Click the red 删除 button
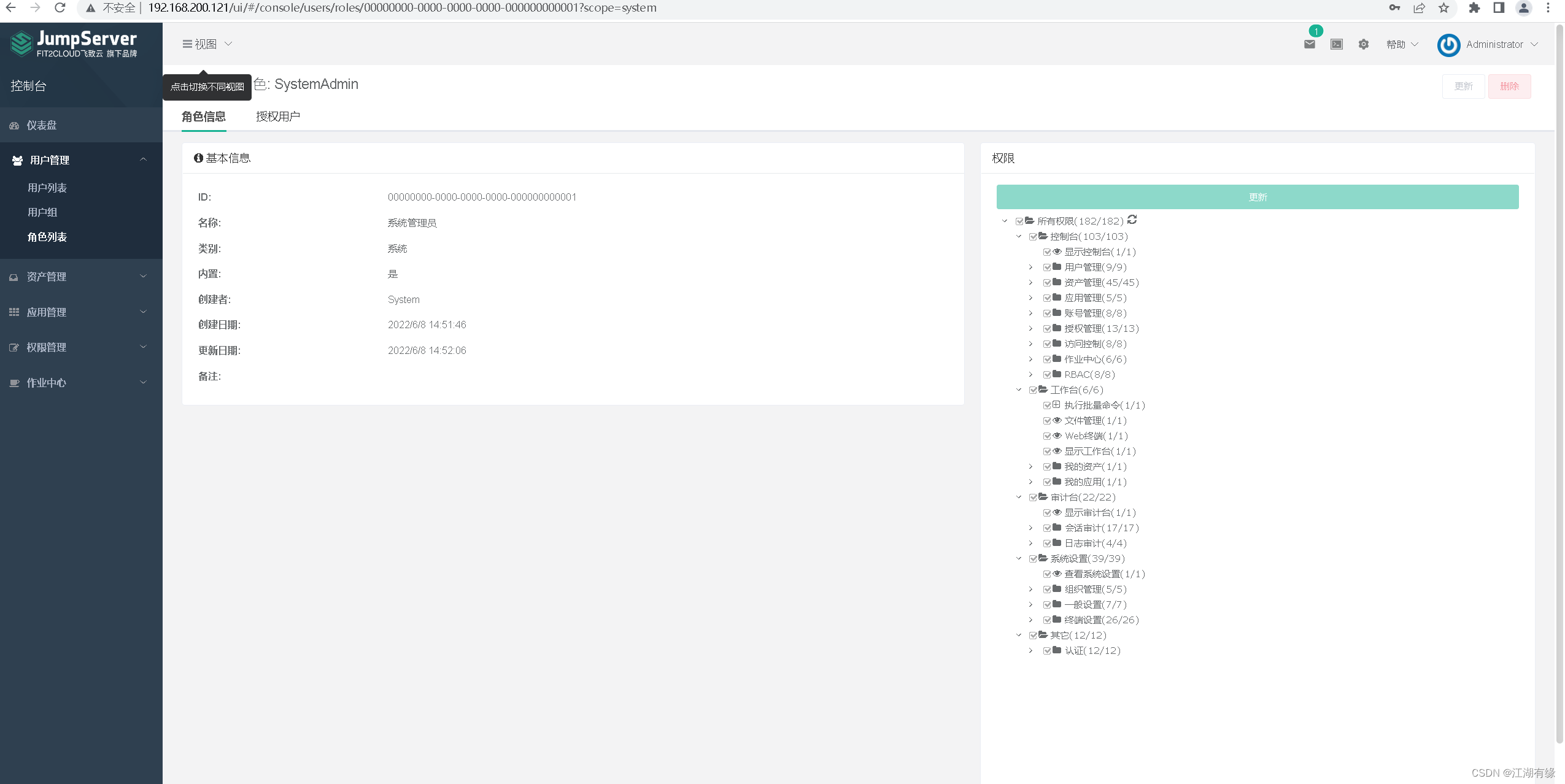The height and width of the screenshot is (784, 1565). tap(1509, 86)
